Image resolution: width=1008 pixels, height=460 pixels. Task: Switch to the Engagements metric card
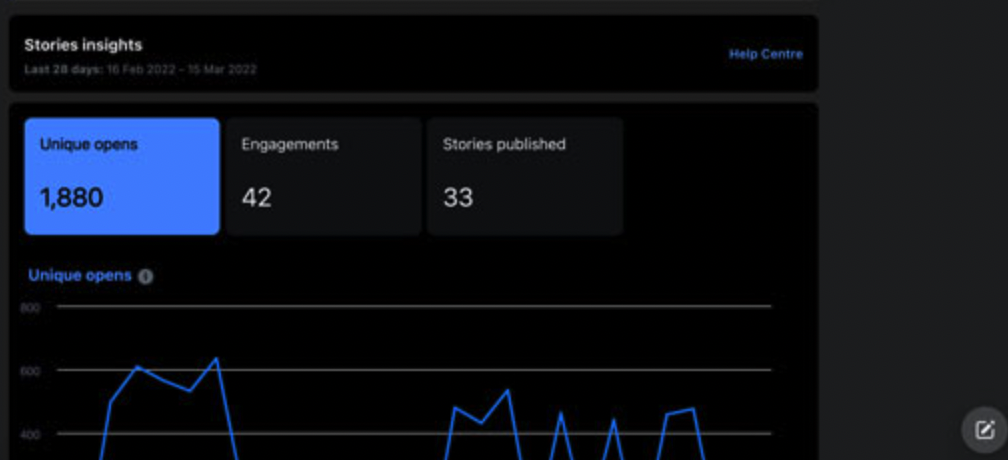click(323, 176)
